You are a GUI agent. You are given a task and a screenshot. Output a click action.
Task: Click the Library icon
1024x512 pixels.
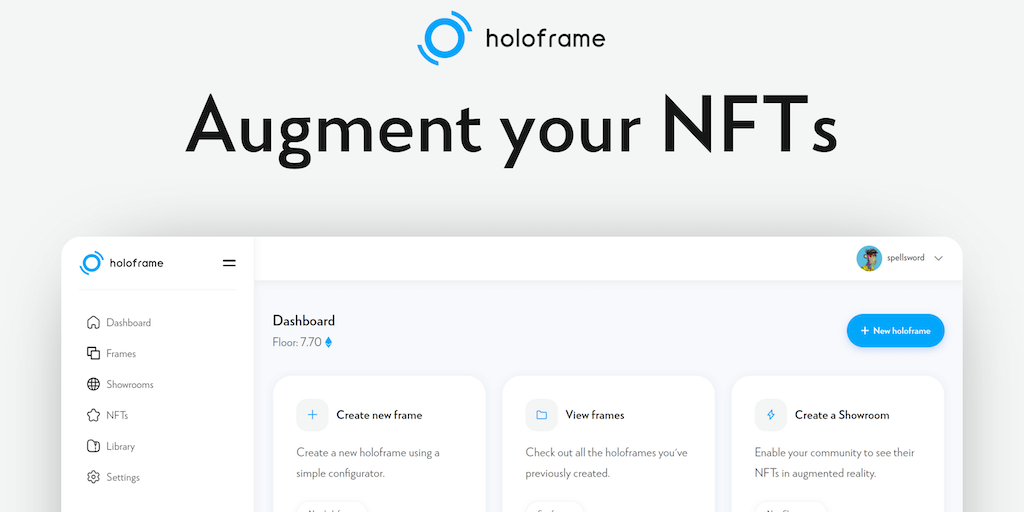pos(93,446)
